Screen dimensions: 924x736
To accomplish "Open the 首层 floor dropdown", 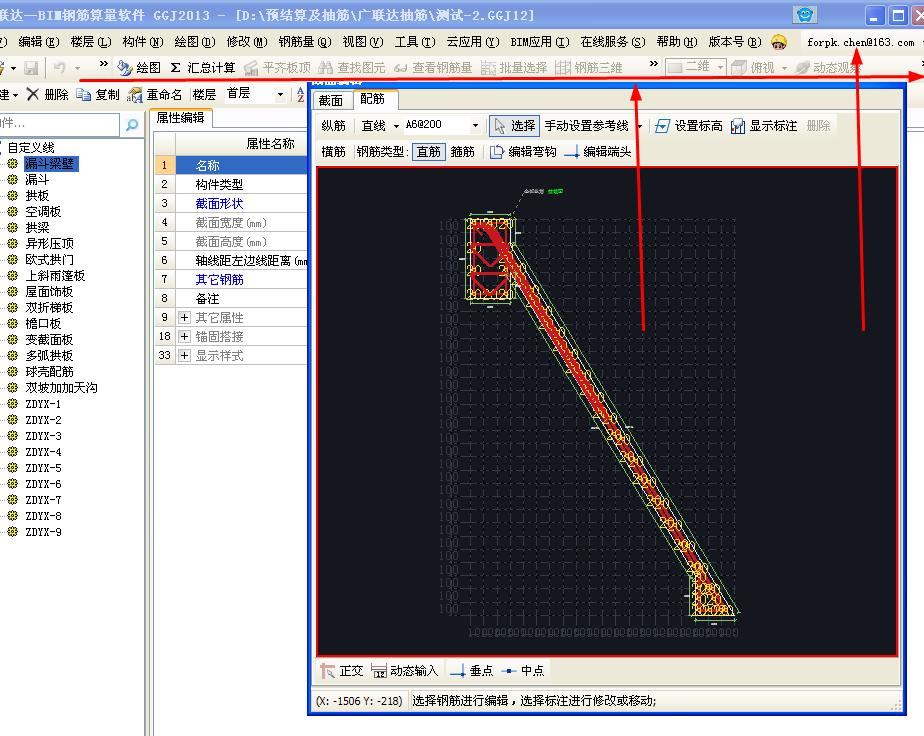I will tap(280, 94).
